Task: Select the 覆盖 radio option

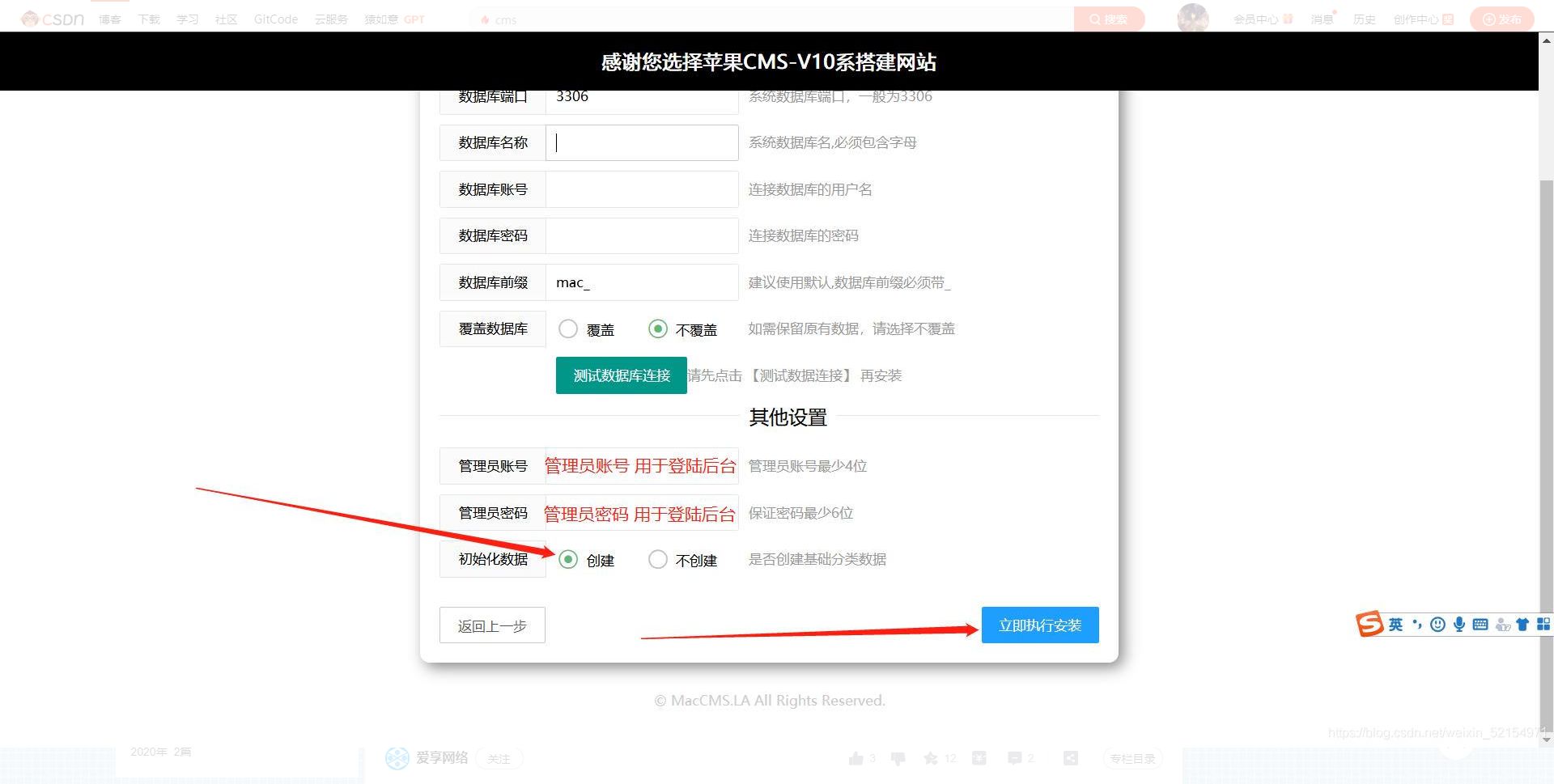Action: coord(568,328)
